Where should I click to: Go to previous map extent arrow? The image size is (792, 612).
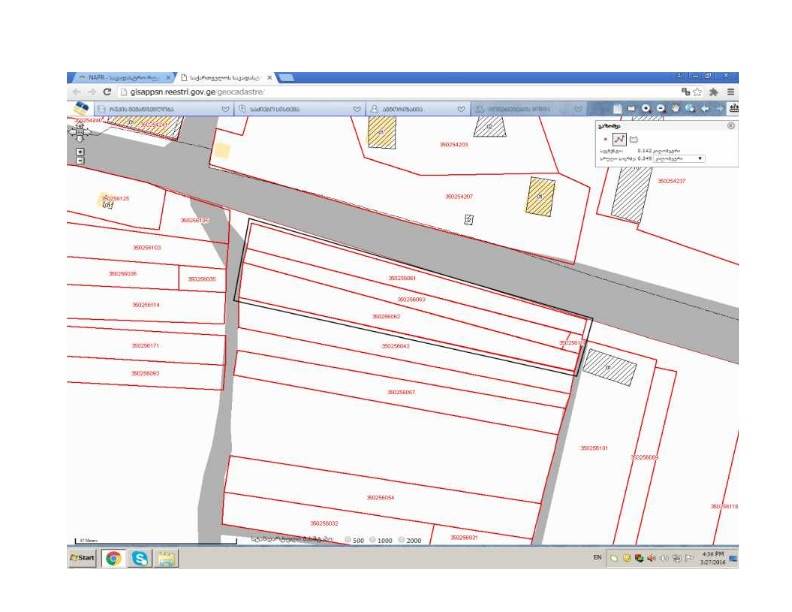pos(705,109)
